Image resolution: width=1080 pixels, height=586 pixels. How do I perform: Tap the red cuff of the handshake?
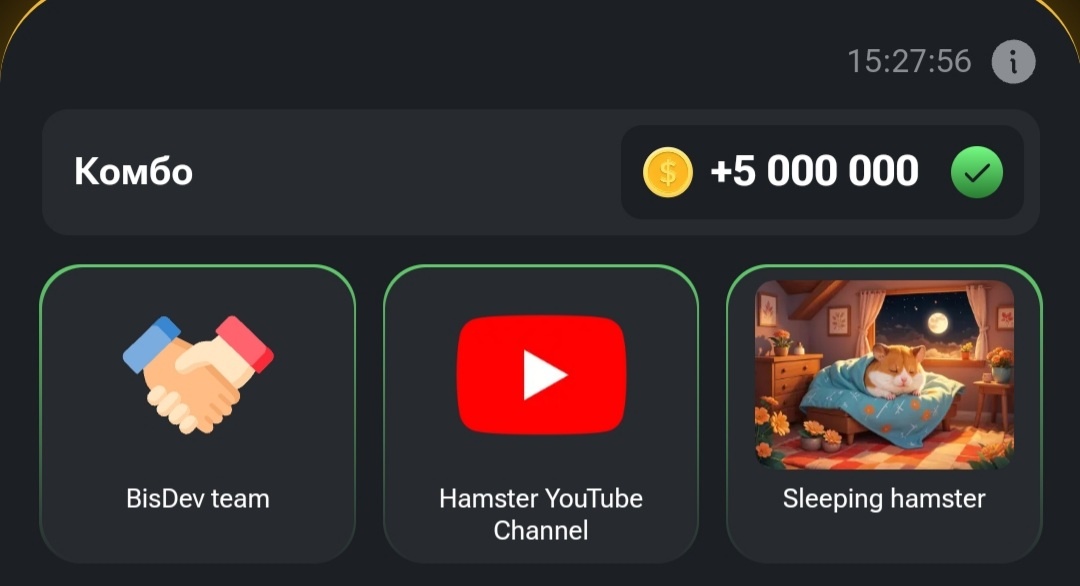point(246,344)
